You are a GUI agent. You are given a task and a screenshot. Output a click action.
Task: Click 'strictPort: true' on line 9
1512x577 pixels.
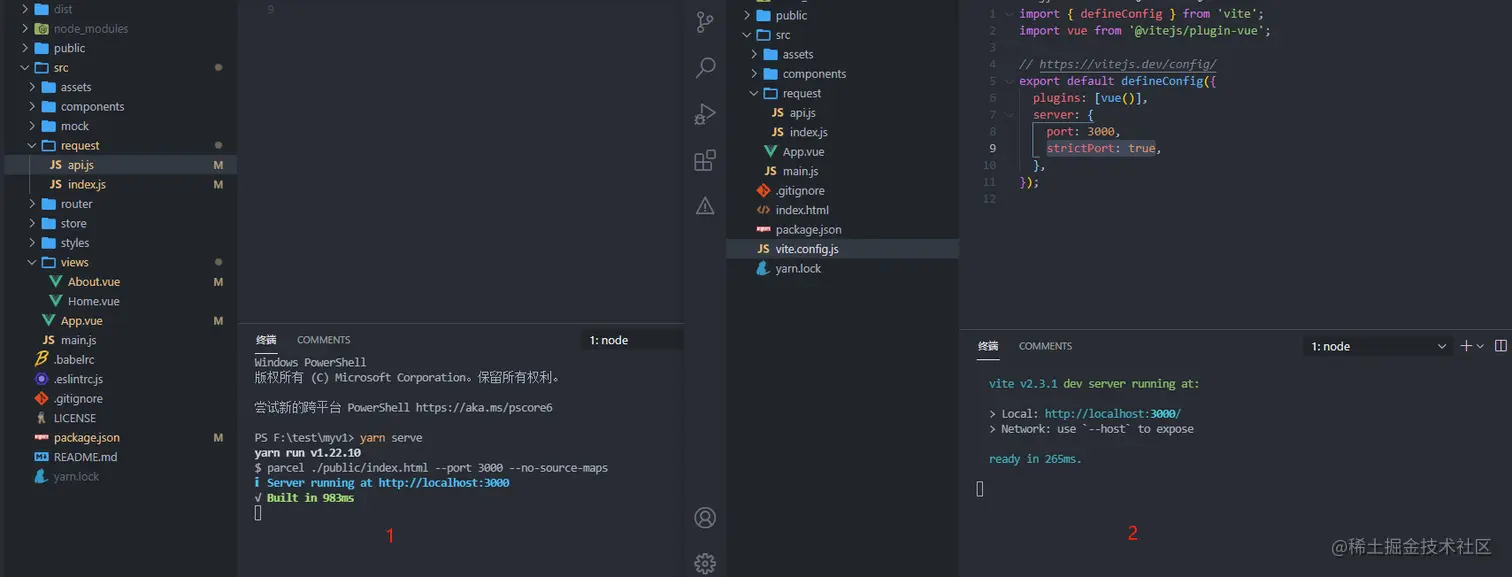pyautogui.click(x=1101, y=148)
